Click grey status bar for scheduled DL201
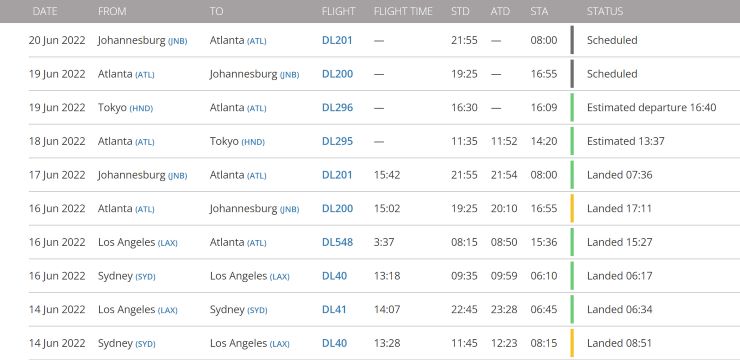740x360 pixels. pyautogui.click(x=572, y=40)
